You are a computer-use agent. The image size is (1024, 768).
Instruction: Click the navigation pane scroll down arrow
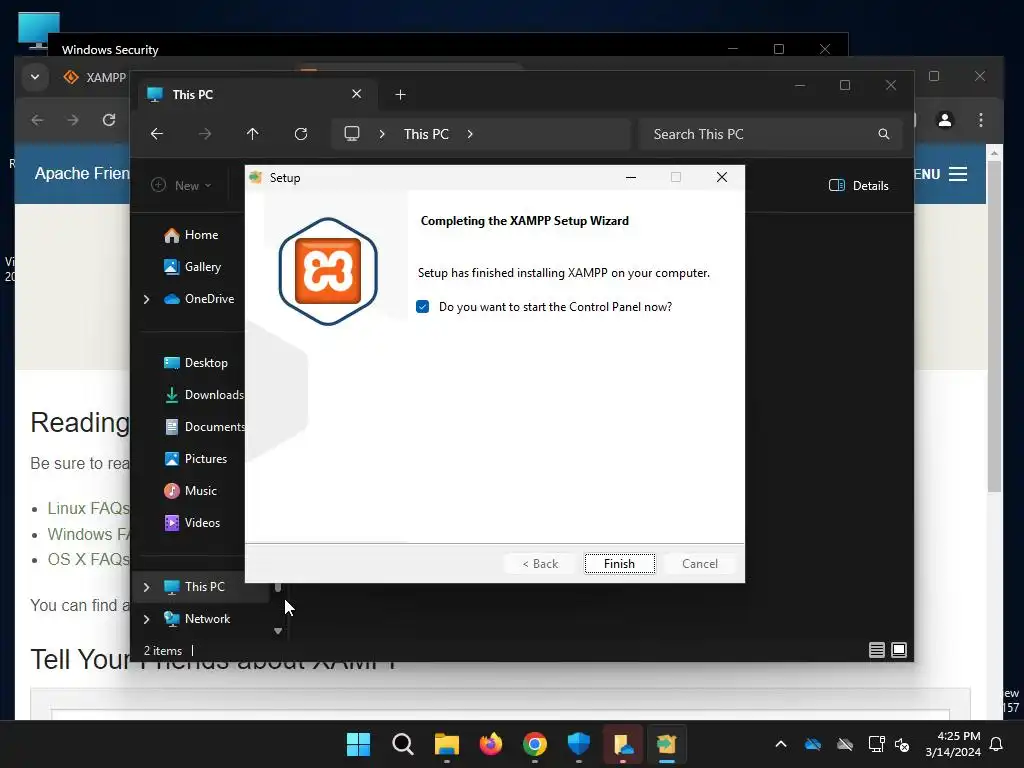278,631
